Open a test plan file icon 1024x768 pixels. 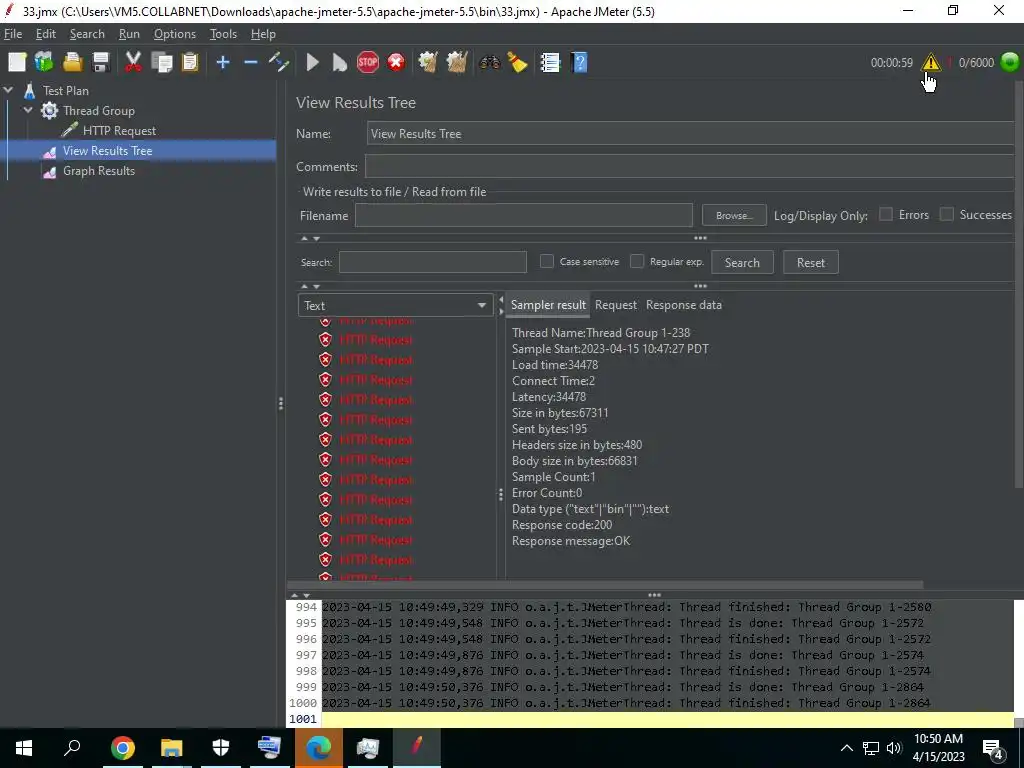click(72, 63)
